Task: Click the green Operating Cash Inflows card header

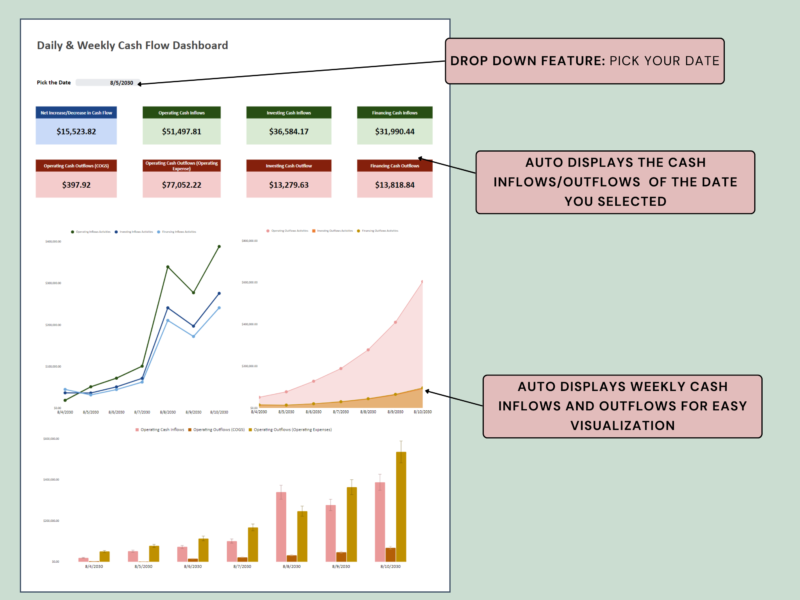Action: pos(182,113)
